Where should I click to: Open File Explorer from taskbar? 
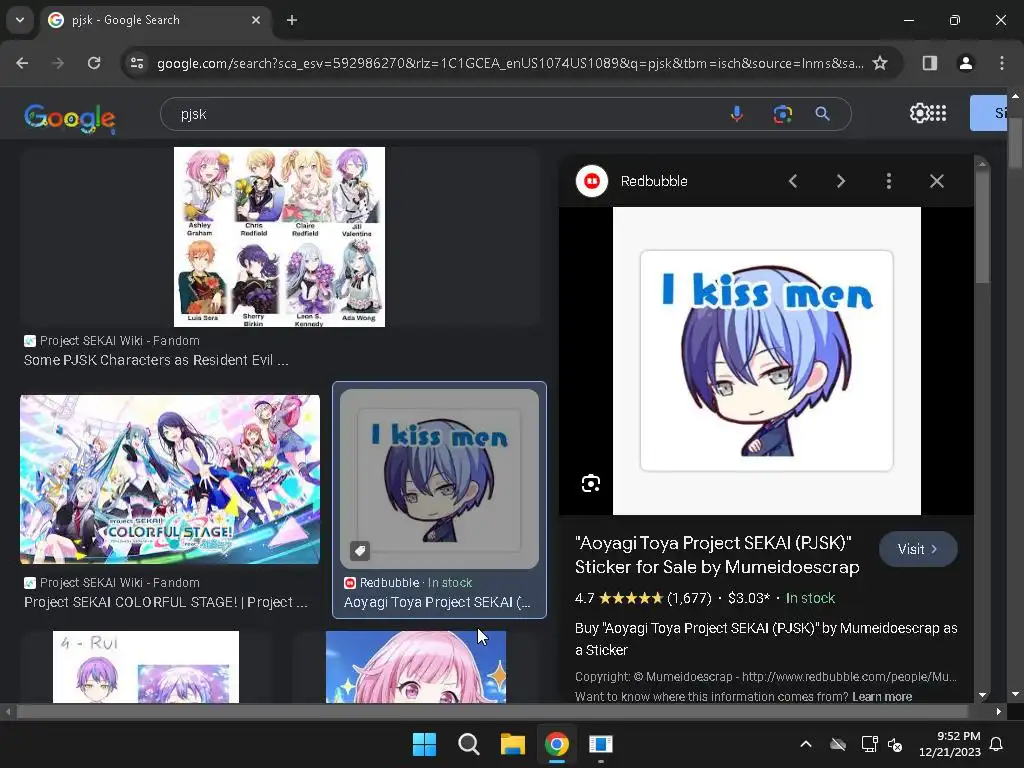(513, 744)
